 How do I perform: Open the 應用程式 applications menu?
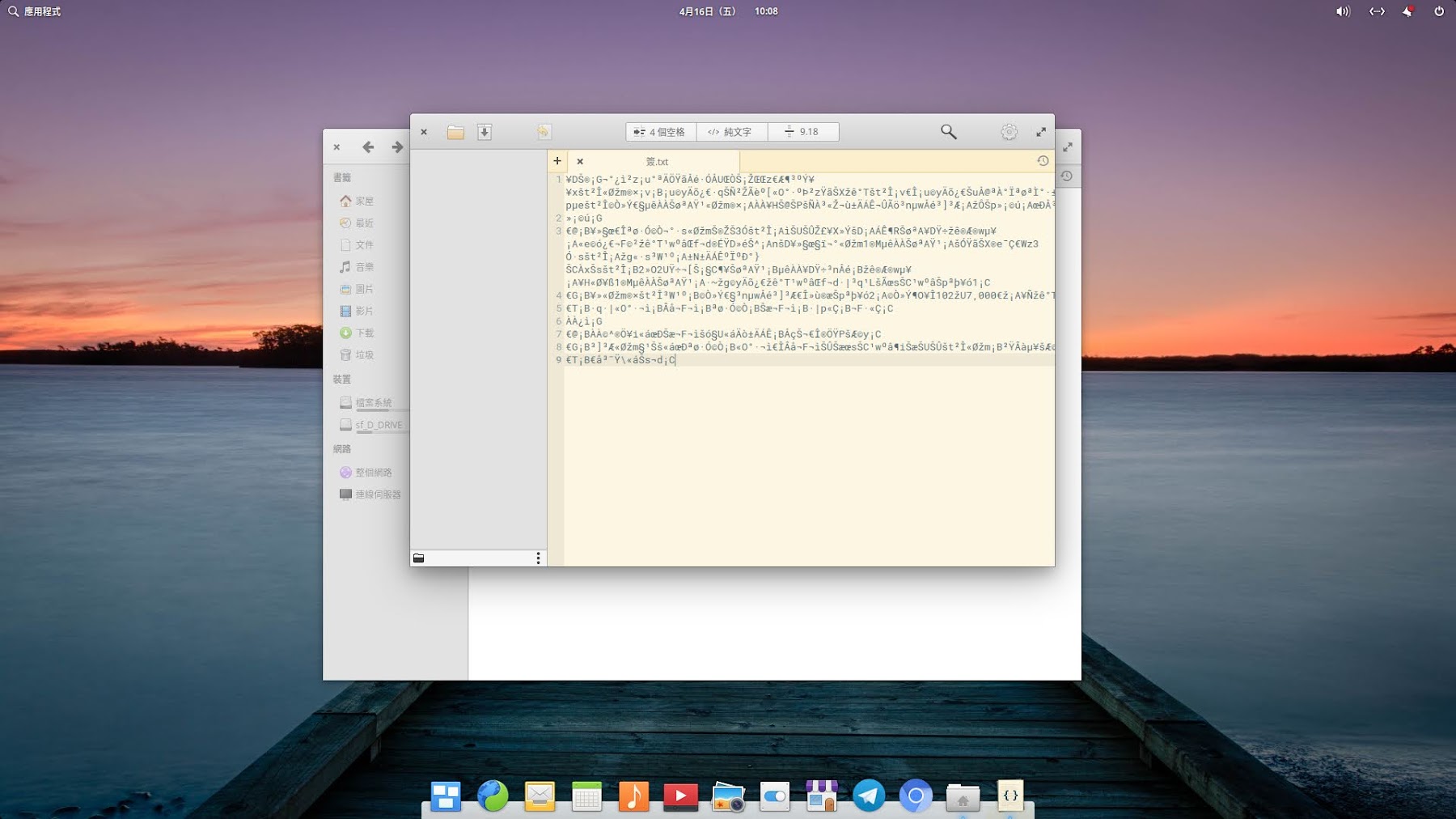[x=35, y=11]
